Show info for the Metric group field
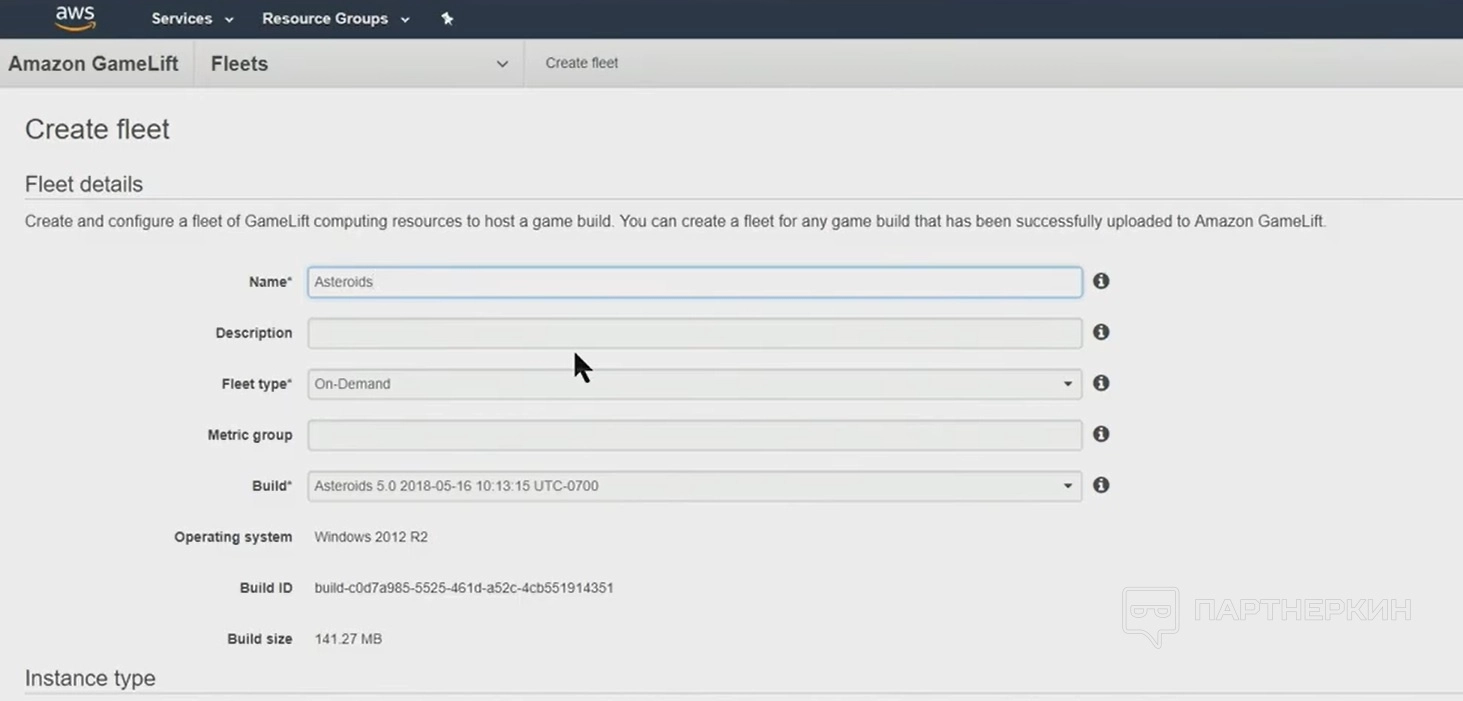The width and height of the screenshot is (1463, 701). tap(1101, 434)
